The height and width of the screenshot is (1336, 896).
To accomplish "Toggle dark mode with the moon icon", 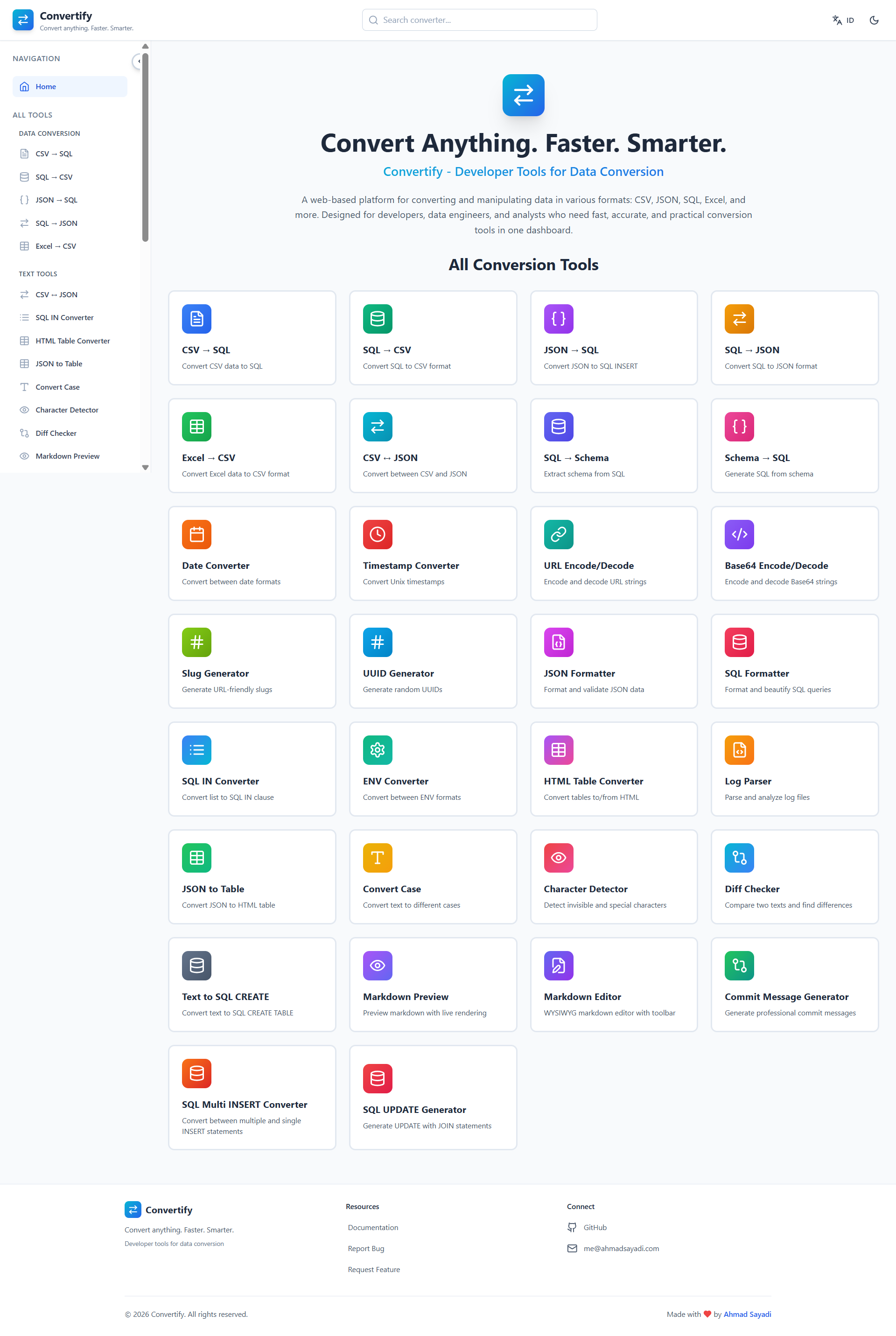I will tap(874, 20).
